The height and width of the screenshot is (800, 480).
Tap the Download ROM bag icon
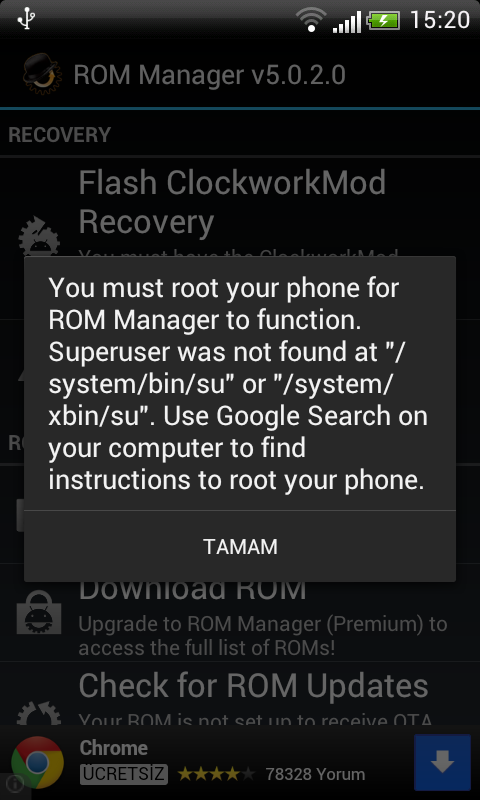point(39,612)
